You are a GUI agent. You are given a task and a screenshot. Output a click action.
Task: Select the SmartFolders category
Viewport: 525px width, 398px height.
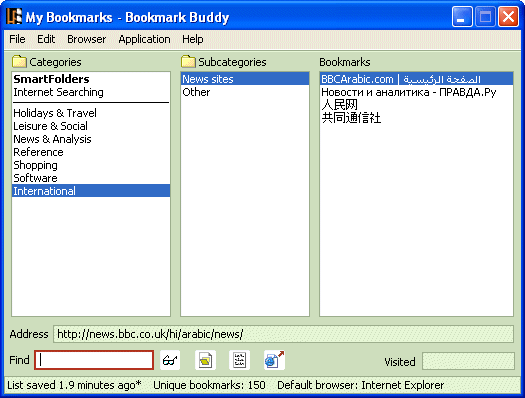pyautogui.click(x=91, y=79)
